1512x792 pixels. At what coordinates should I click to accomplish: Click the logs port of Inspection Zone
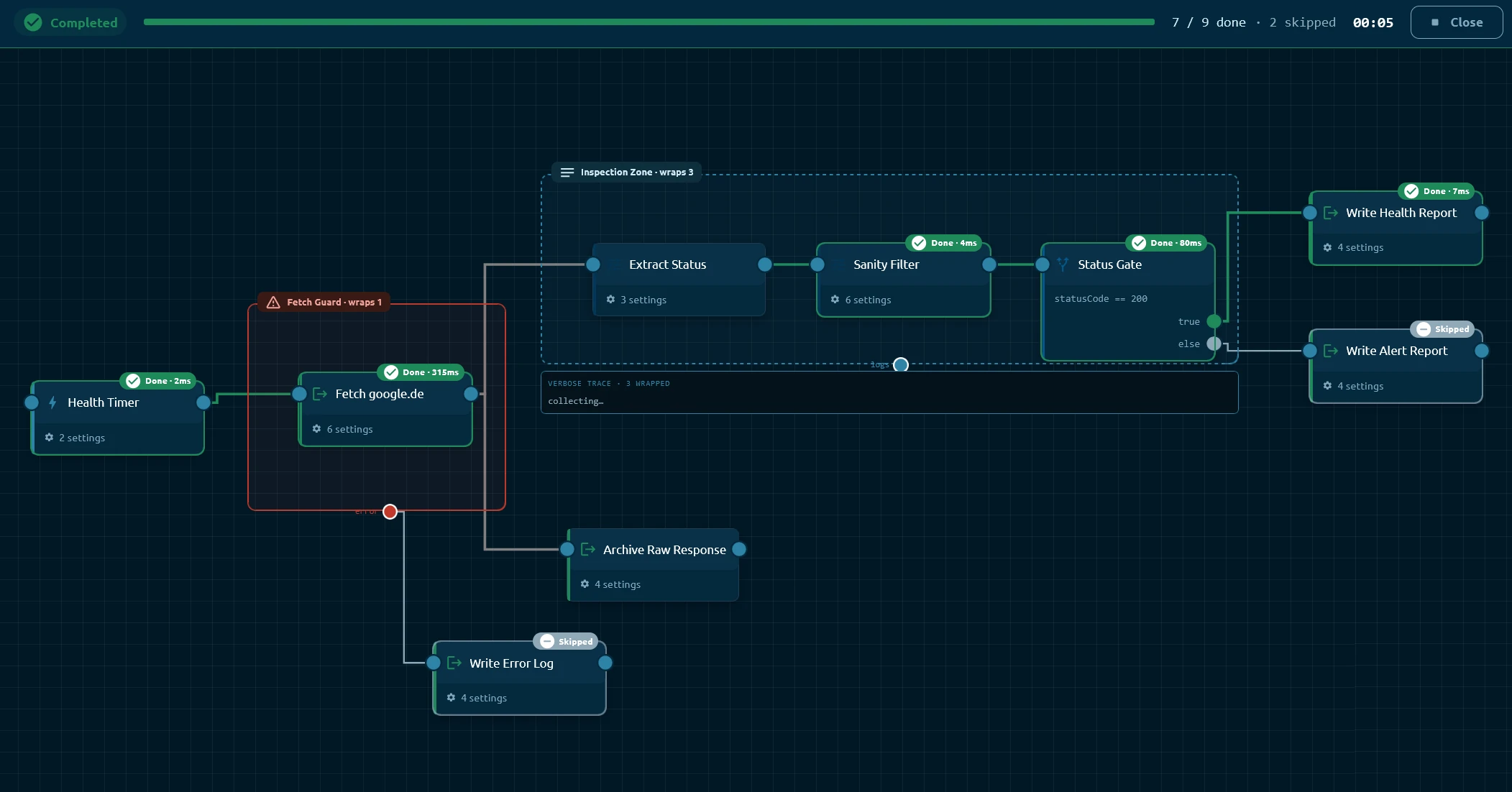(901, 364)
